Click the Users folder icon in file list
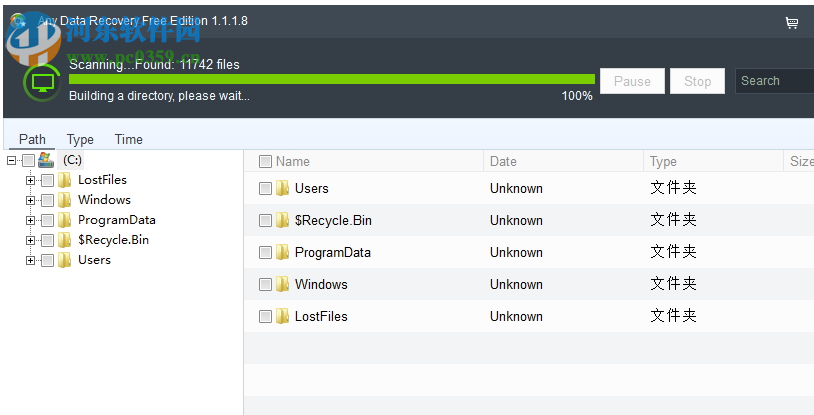The width and height of the screenshot is (814, 415). [x=282, y=188]
